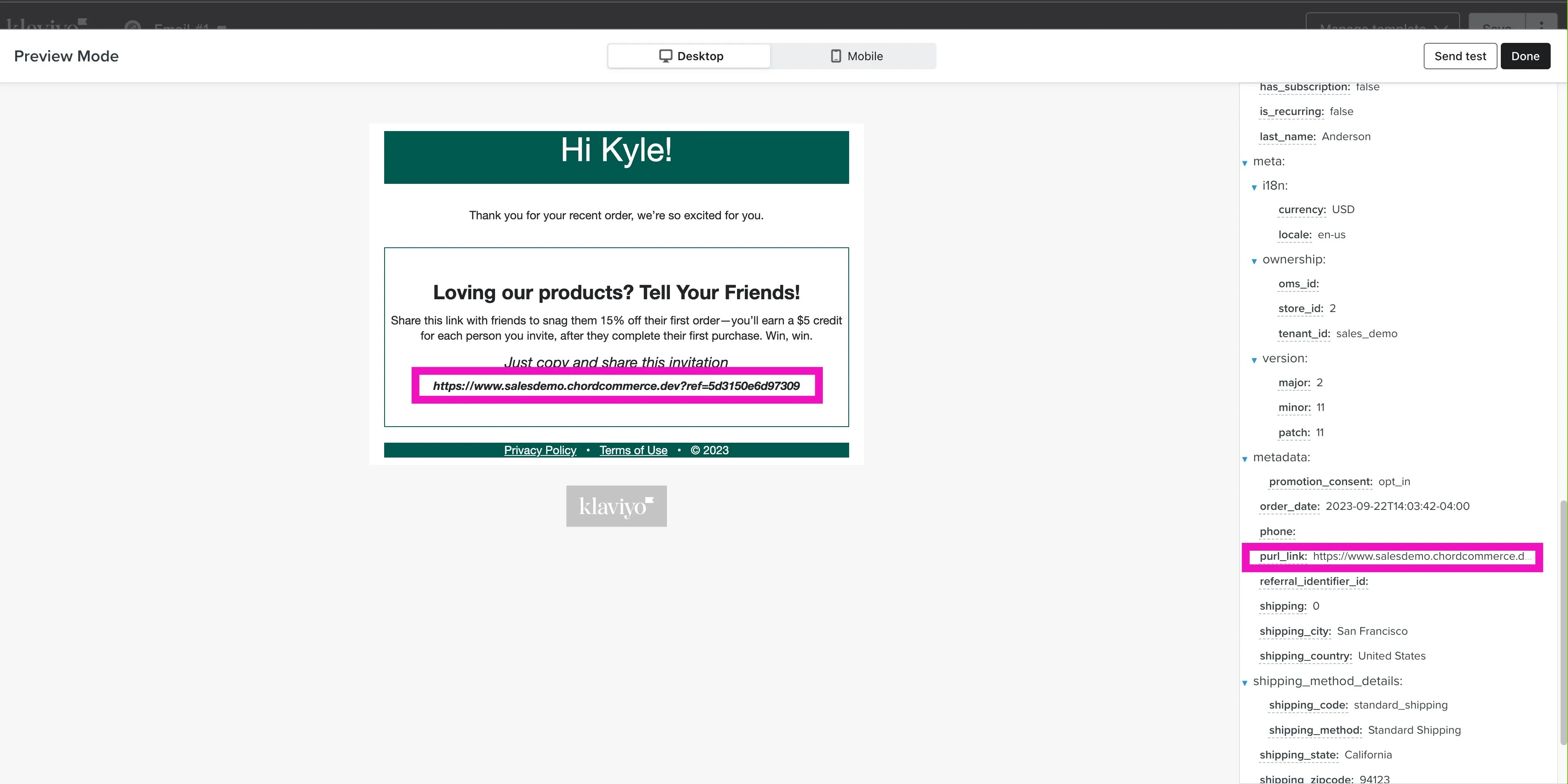Click the Hi Kyle! header banner
The width and height of the screenshot is (1568, 784).
[x=616, y=157]
